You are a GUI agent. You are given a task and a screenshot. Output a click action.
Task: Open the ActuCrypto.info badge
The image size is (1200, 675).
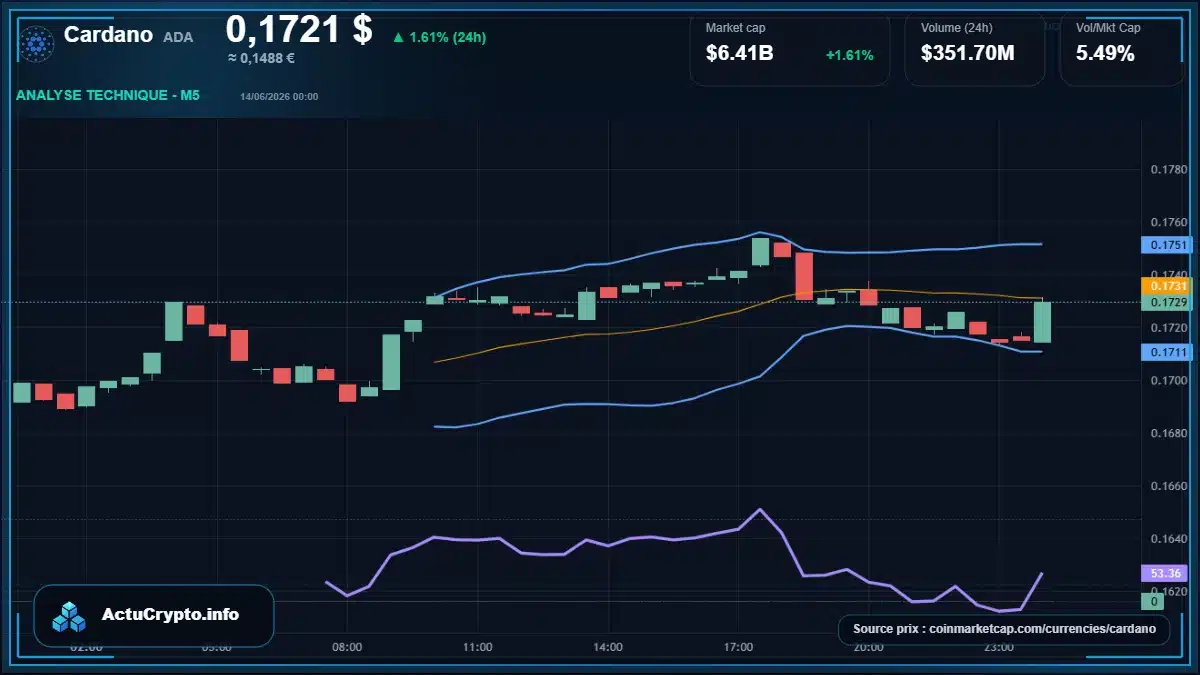tap(154, 615)
